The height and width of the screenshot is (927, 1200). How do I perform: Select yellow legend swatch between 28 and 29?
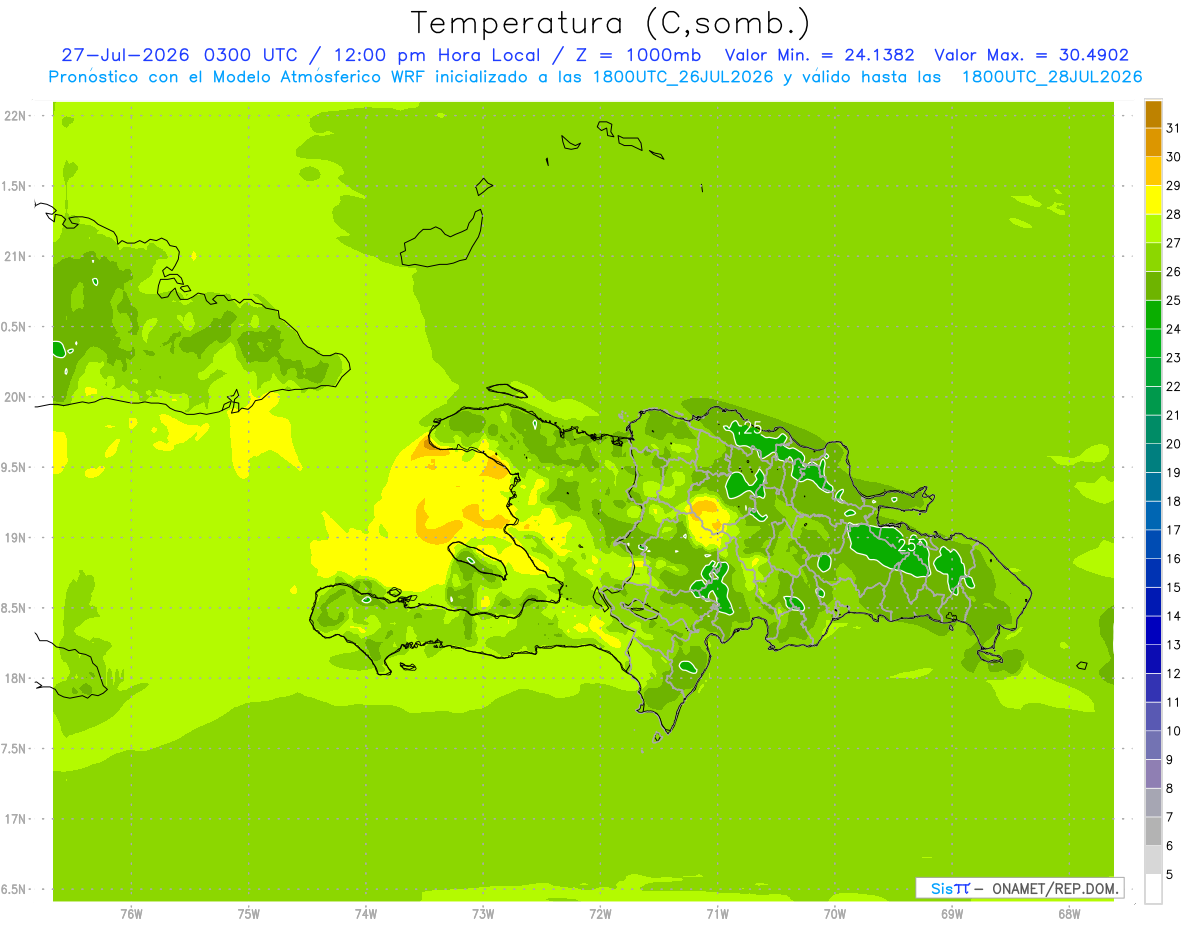[x=1153, y=200]
